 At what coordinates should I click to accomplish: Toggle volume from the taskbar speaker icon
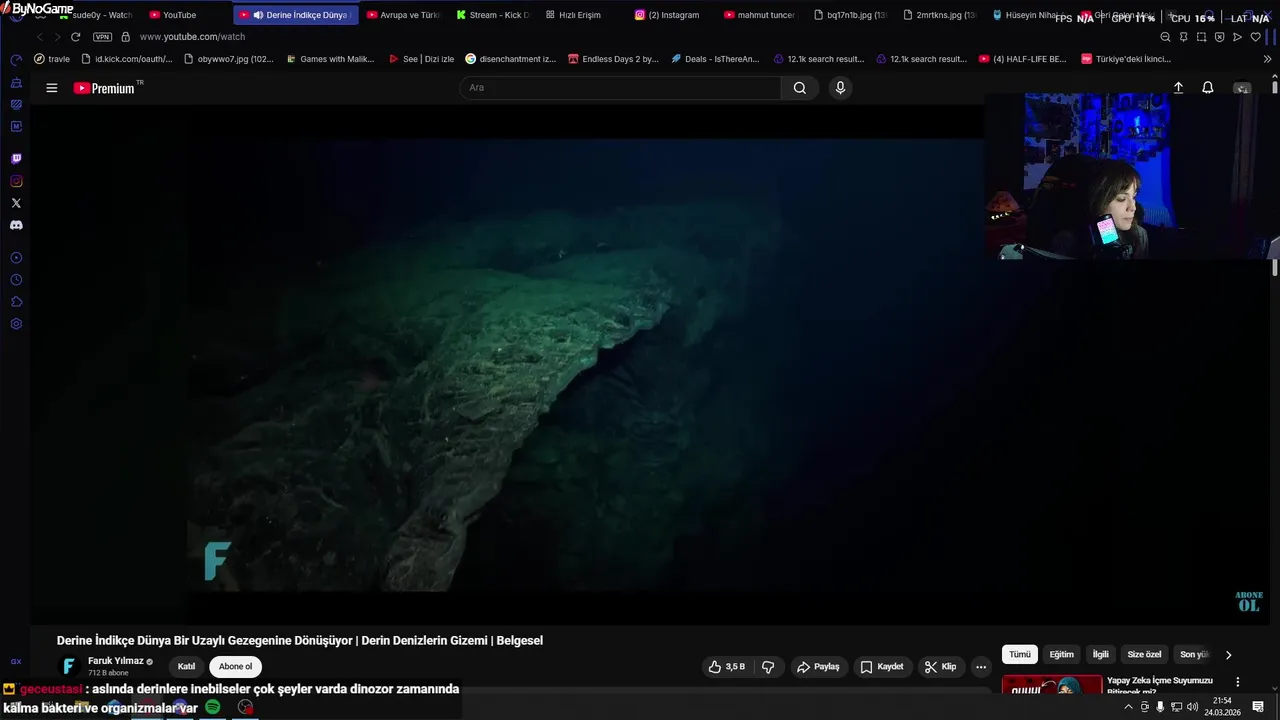point(1192,707)
